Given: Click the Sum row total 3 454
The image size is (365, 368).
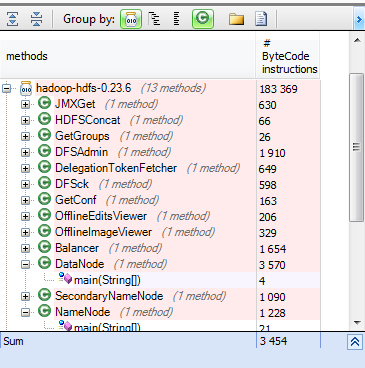Looking at the screenshot, I should coord(273,341).
